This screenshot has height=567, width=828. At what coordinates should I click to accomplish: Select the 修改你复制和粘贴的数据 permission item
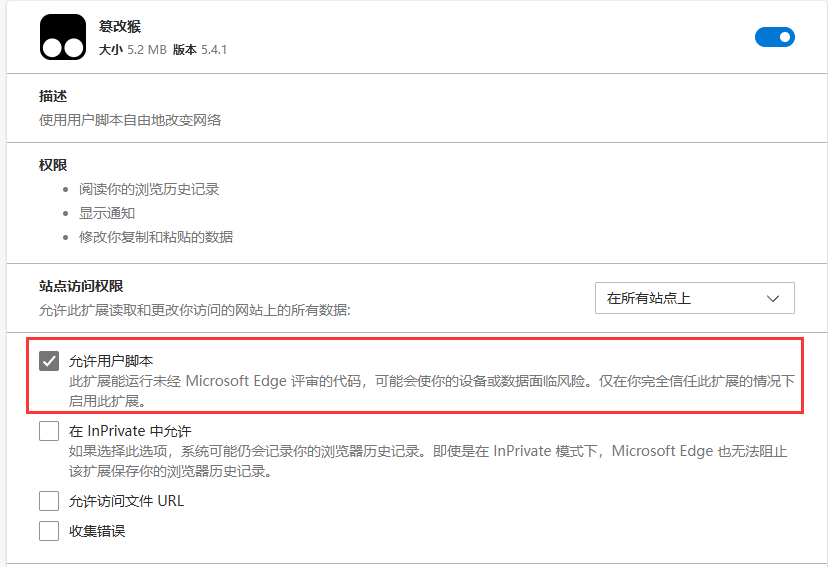point(156,237)
